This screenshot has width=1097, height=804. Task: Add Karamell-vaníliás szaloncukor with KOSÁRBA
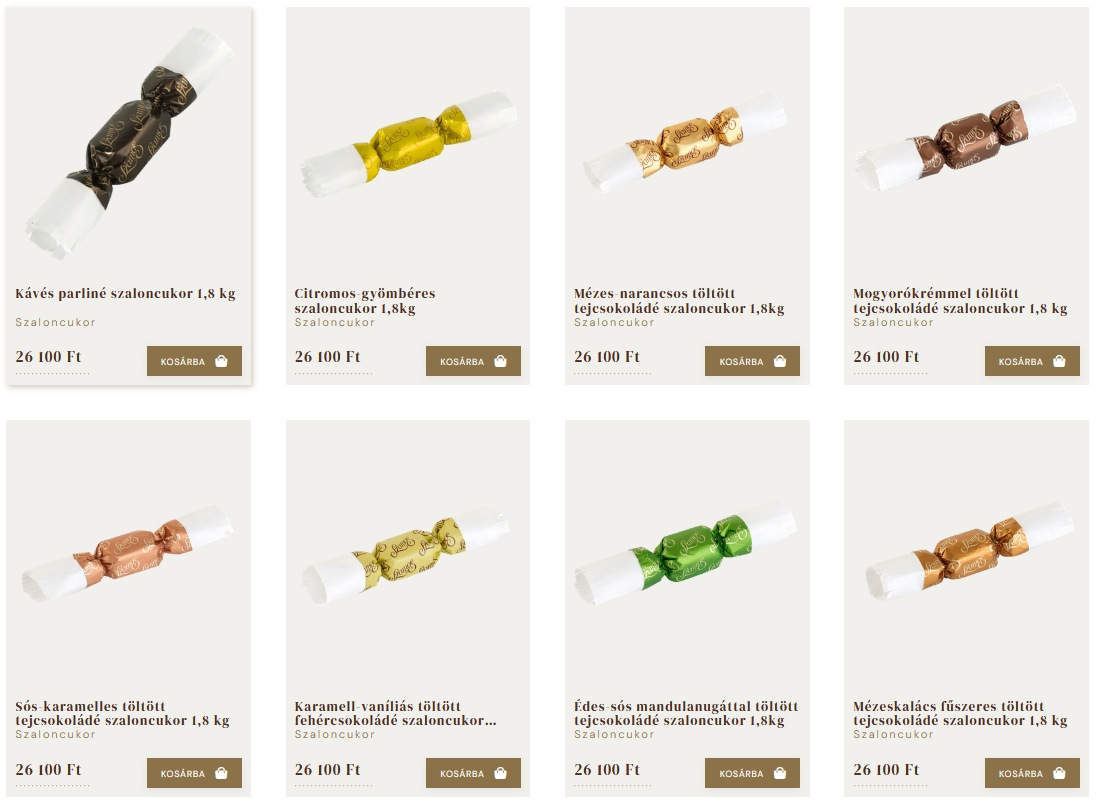(x=473, y=773)
